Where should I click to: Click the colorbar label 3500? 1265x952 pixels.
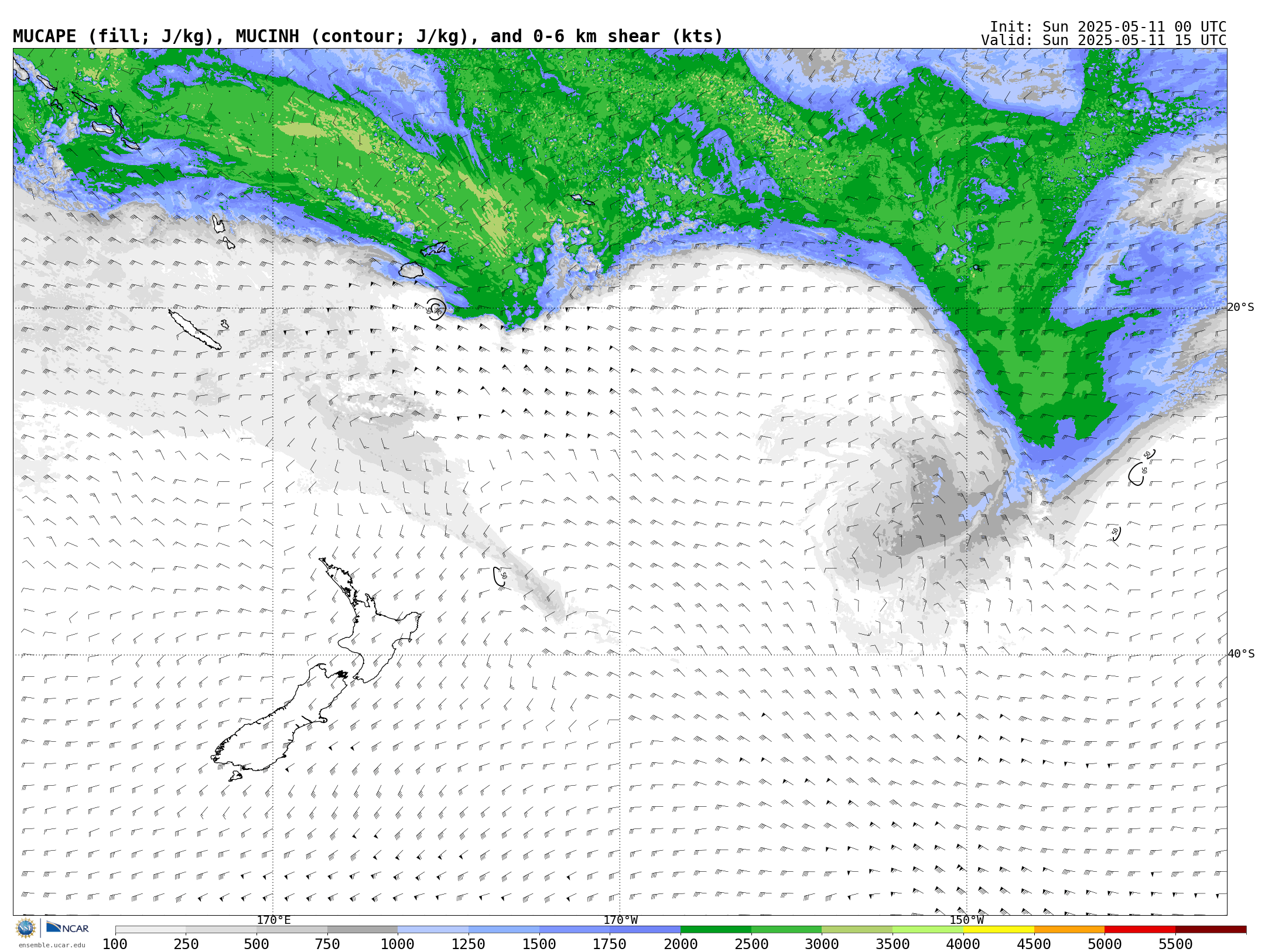pos(893,944)
